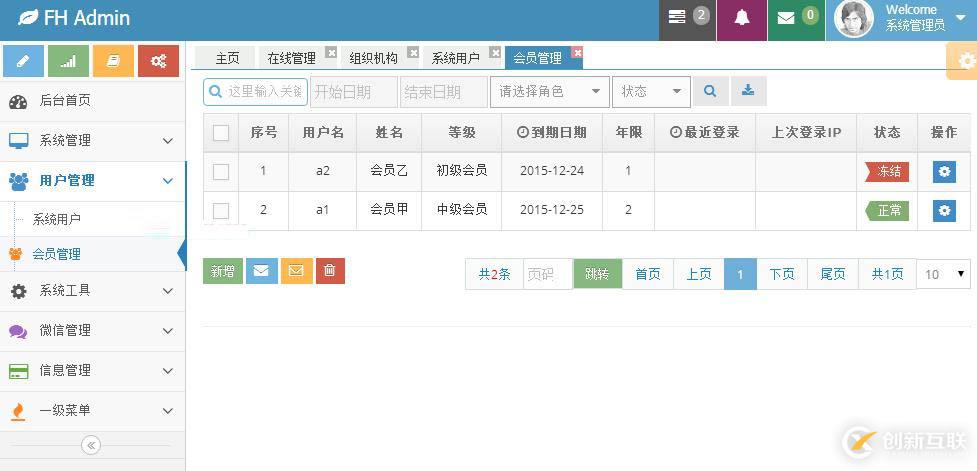Expand the 系统管理 menu chevron
Viewport: 977px width, 471px height.
click(x=168, y=141)
